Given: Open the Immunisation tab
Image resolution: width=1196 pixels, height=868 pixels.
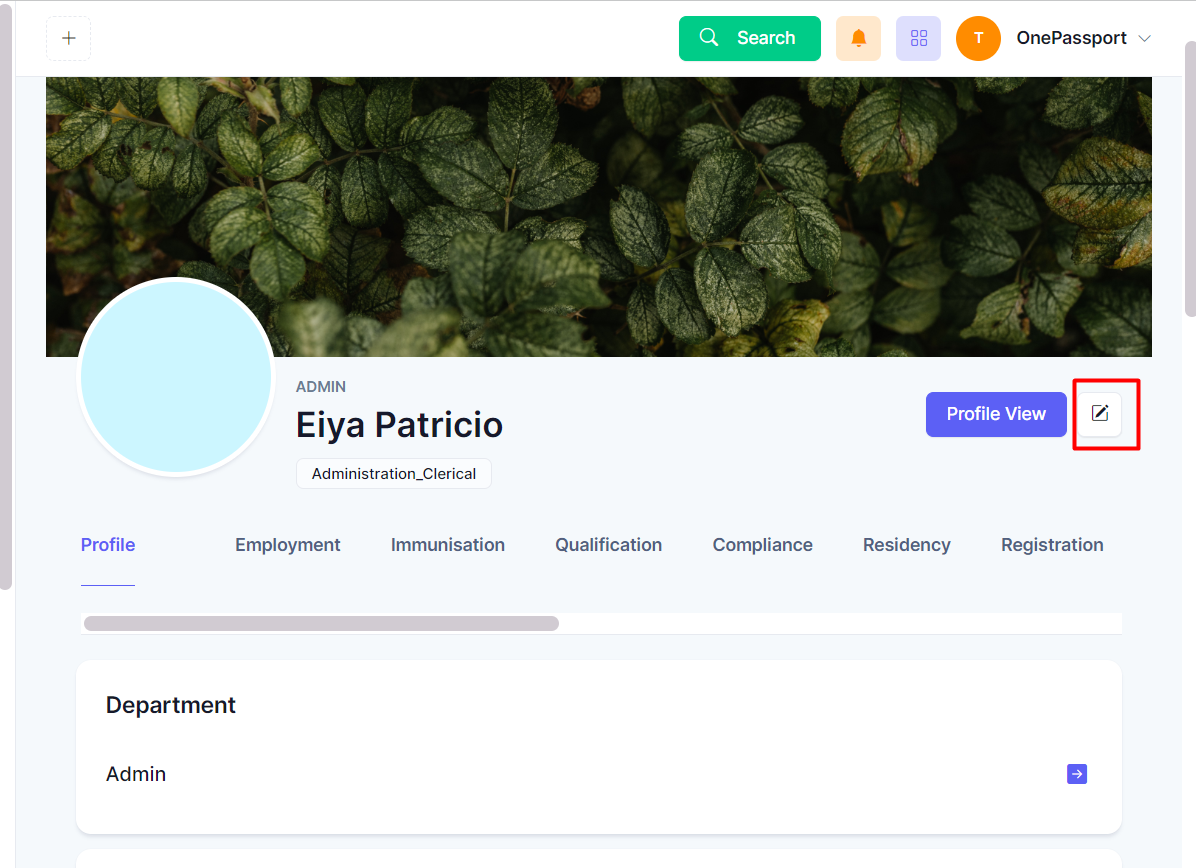Looking at the screenshot, I should (x=447, y=545).
